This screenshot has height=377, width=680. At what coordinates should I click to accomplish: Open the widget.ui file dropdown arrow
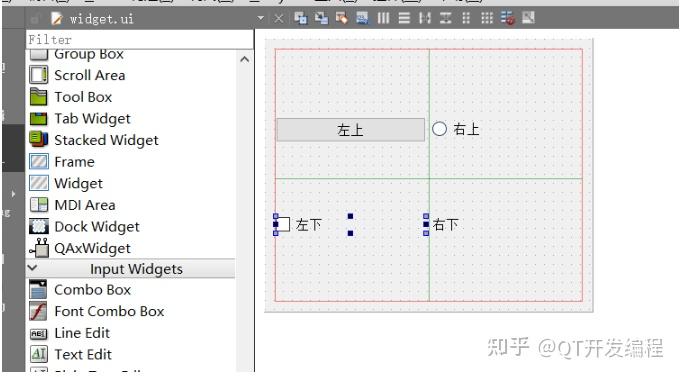point(261,18)
